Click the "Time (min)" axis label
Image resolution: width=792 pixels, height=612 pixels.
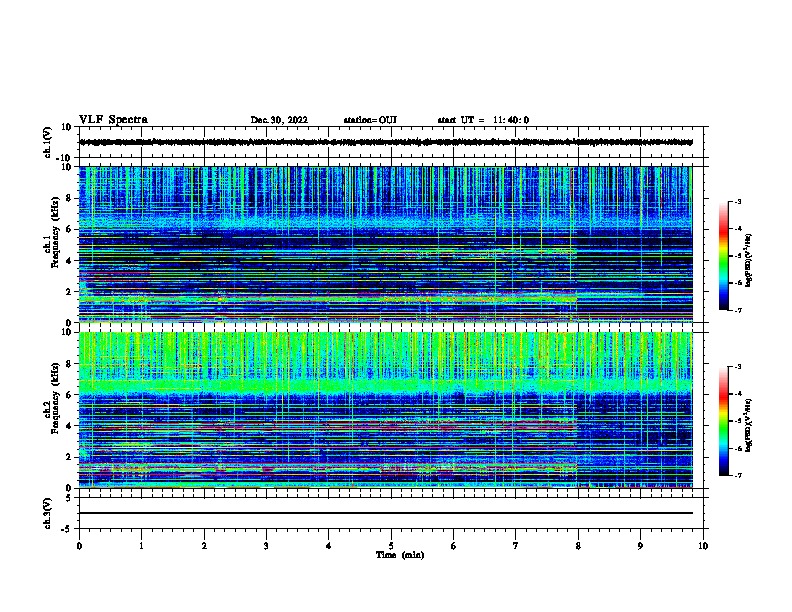pos(400,555)
